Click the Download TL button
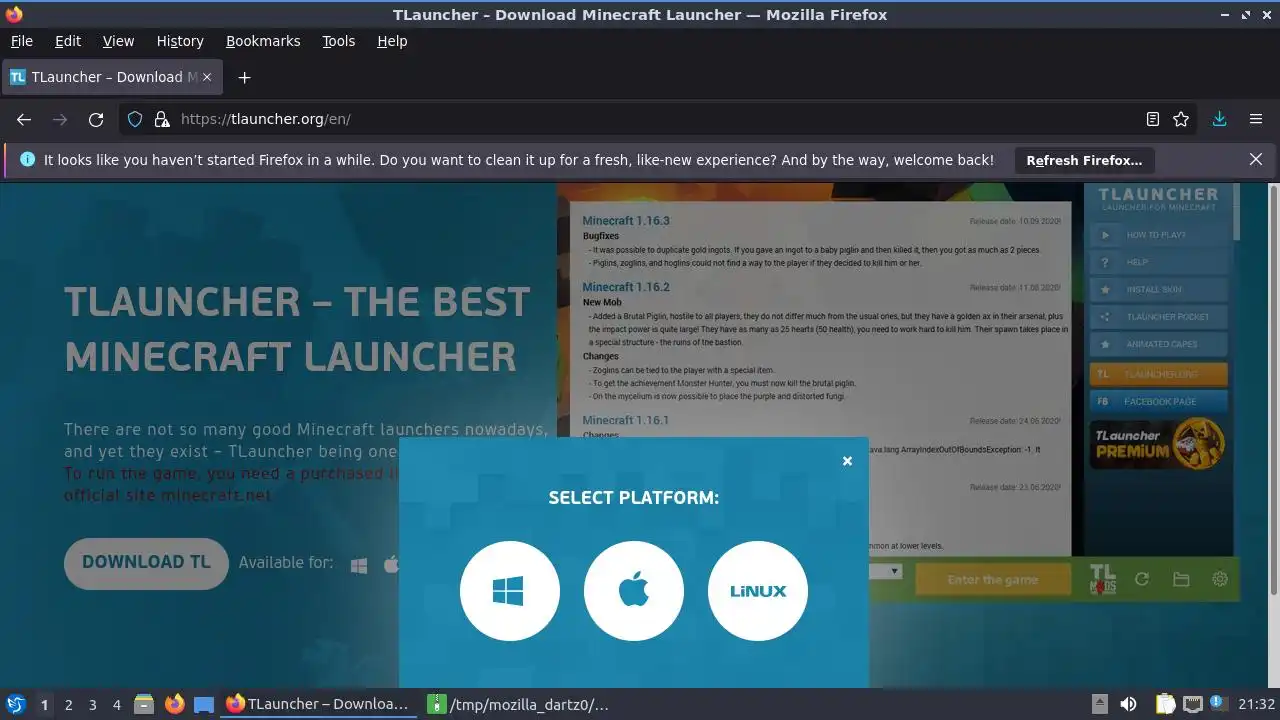 tap(146, 563)
